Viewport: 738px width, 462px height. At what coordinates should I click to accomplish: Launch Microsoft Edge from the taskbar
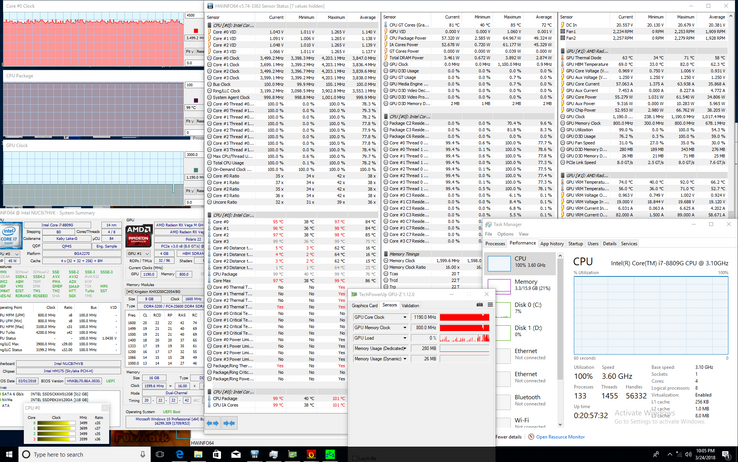click(x=179, y=454)
